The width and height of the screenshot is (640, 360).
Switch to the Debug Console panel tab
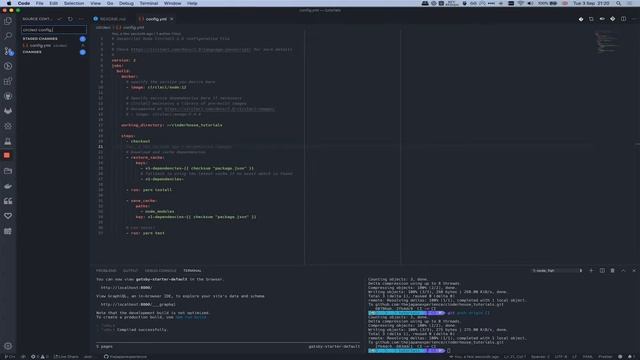(160, 271)
